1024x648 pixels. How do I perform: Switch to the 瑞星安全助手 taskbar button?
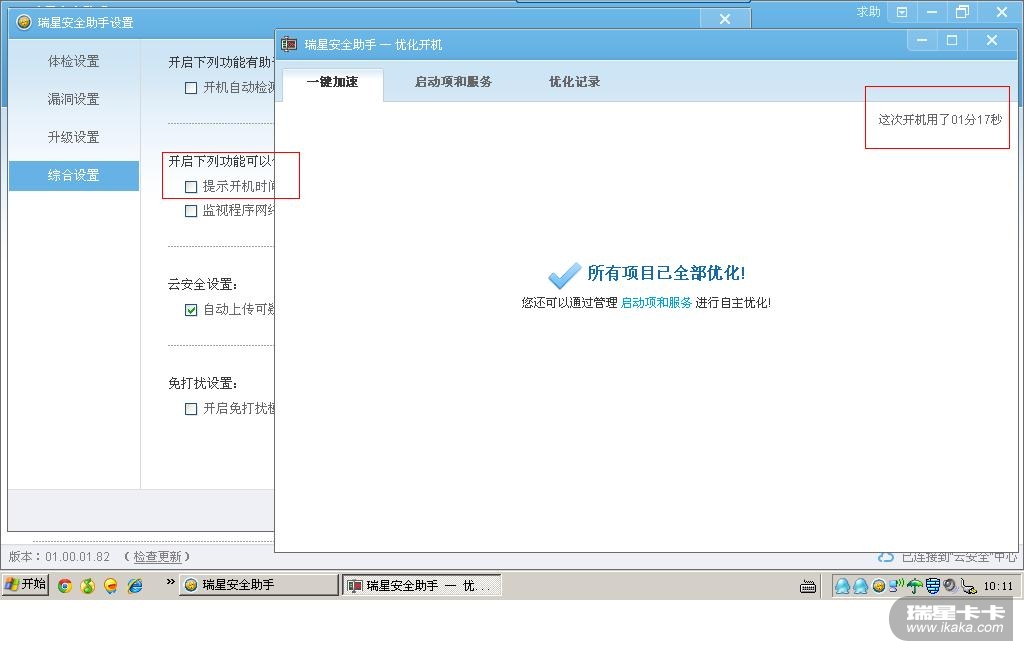[x=259, y=585]
